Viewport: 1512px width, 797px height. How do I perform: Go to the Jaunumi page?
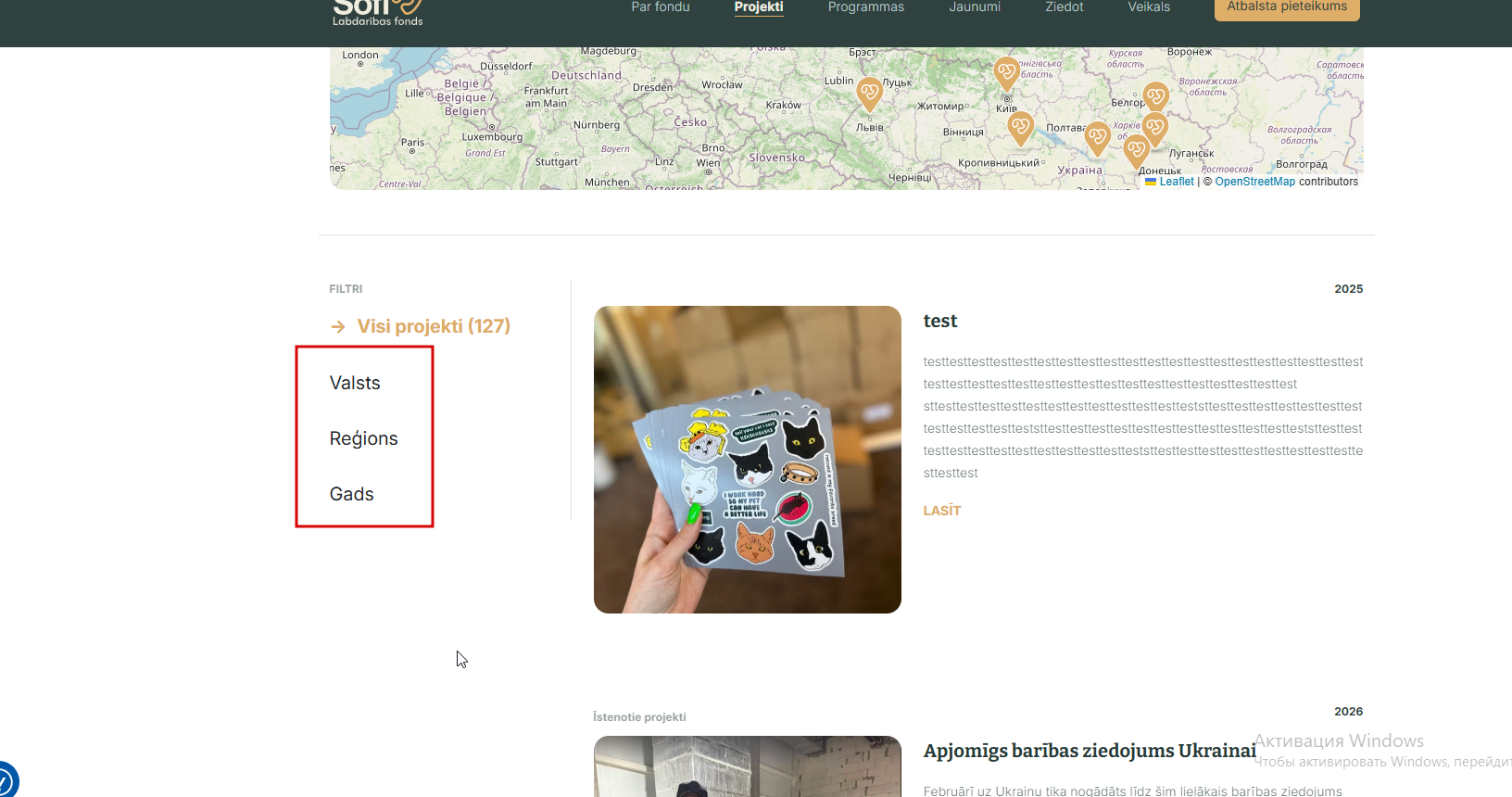[x=975, y=6]
